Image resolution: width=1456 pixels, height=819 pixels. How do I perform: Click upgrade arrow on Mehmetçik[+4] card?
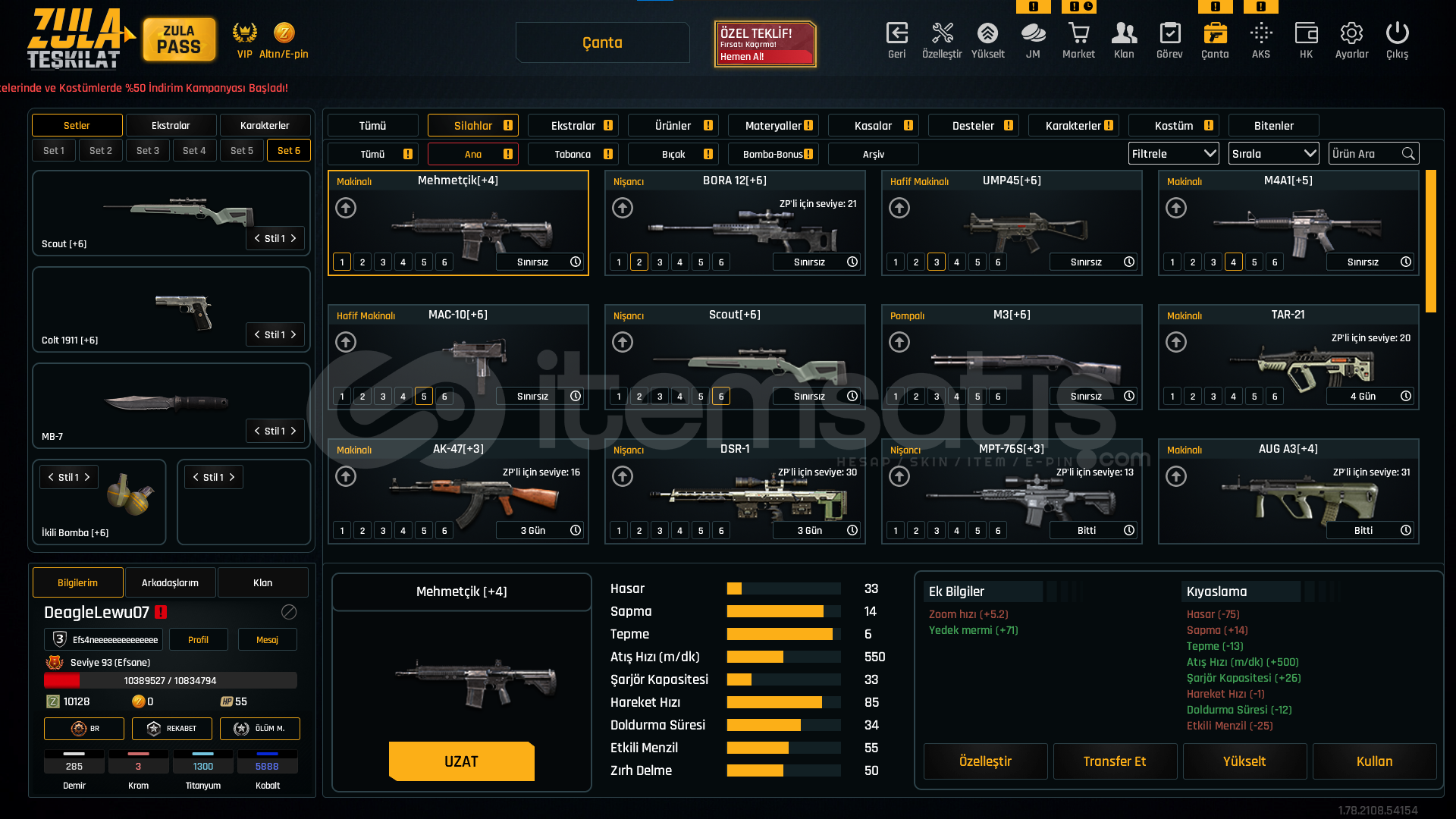tap(346, 208)
